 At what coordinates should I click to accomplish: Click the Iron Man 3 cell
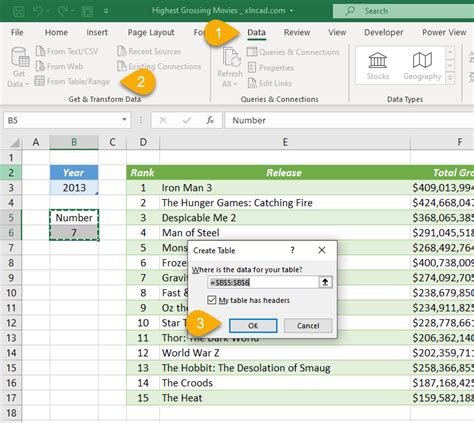(285, 188)
